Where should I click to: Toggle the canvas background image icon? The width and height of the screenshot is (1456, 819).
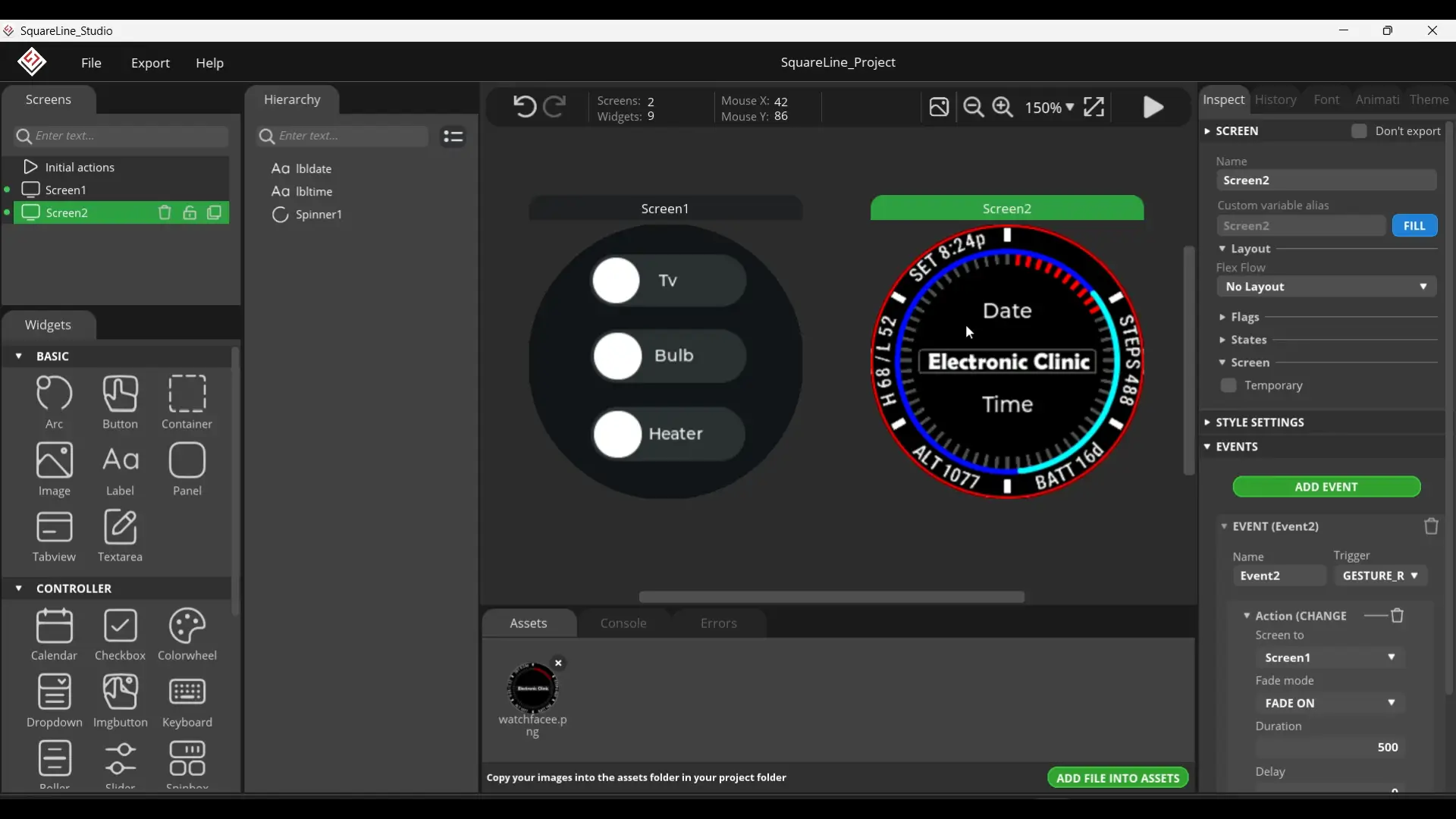[x=939, y=107]
